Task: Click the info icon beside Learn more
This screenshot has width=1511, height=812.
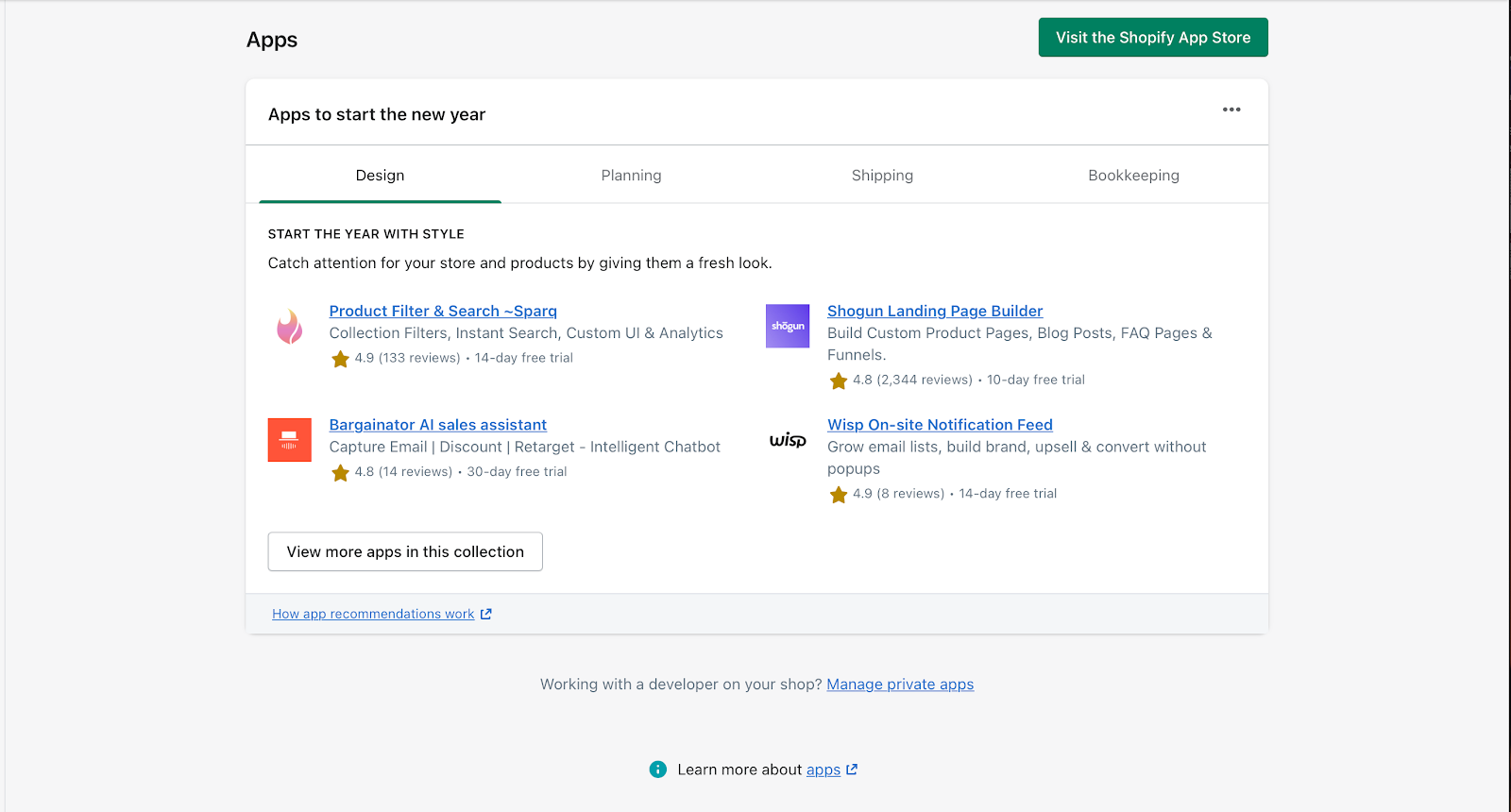Action: pos(658,770)
